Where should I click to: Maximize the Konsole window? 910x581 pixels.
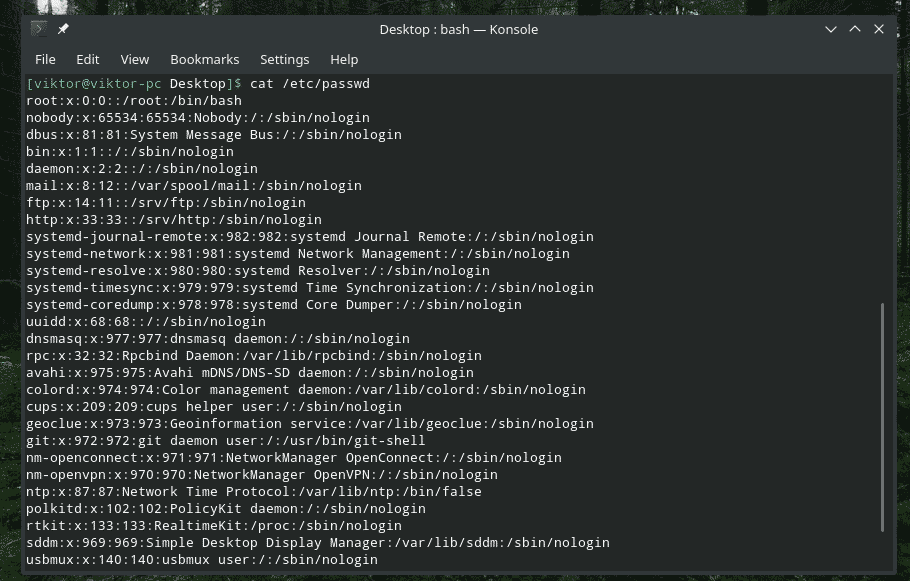[x=855, y=29]
